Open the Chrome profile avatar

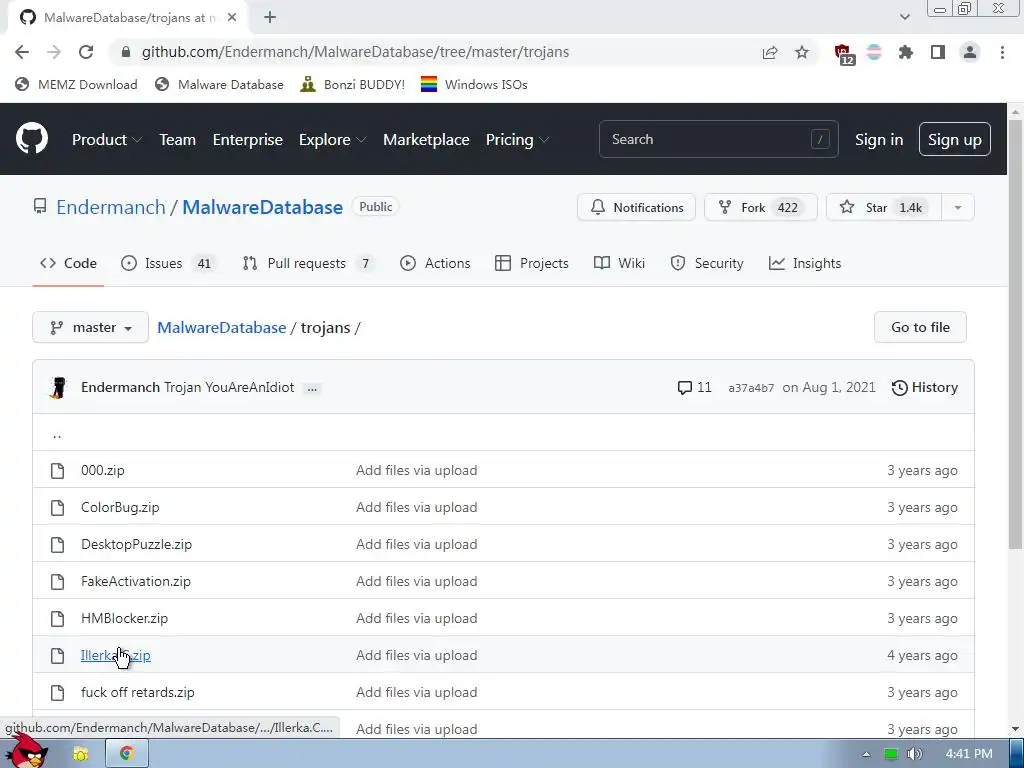pos(970,52)
